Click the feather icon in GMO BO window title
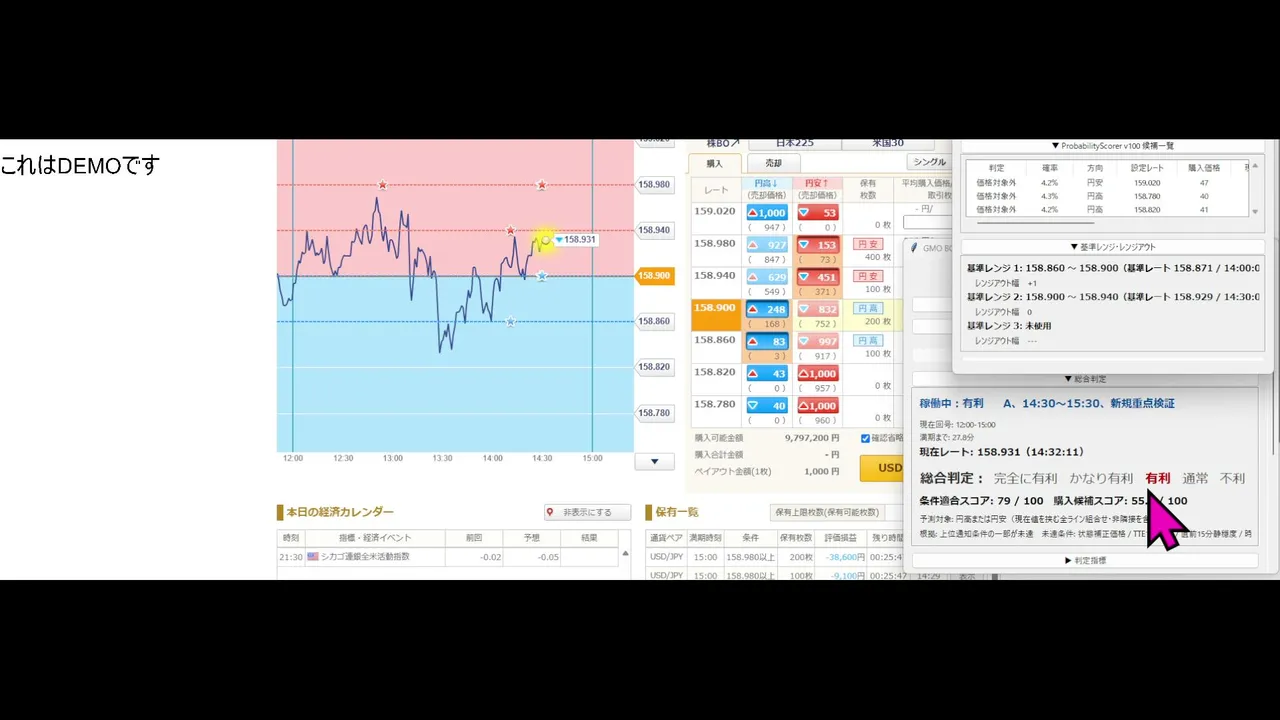1280x720 pixels. (914, 248)
